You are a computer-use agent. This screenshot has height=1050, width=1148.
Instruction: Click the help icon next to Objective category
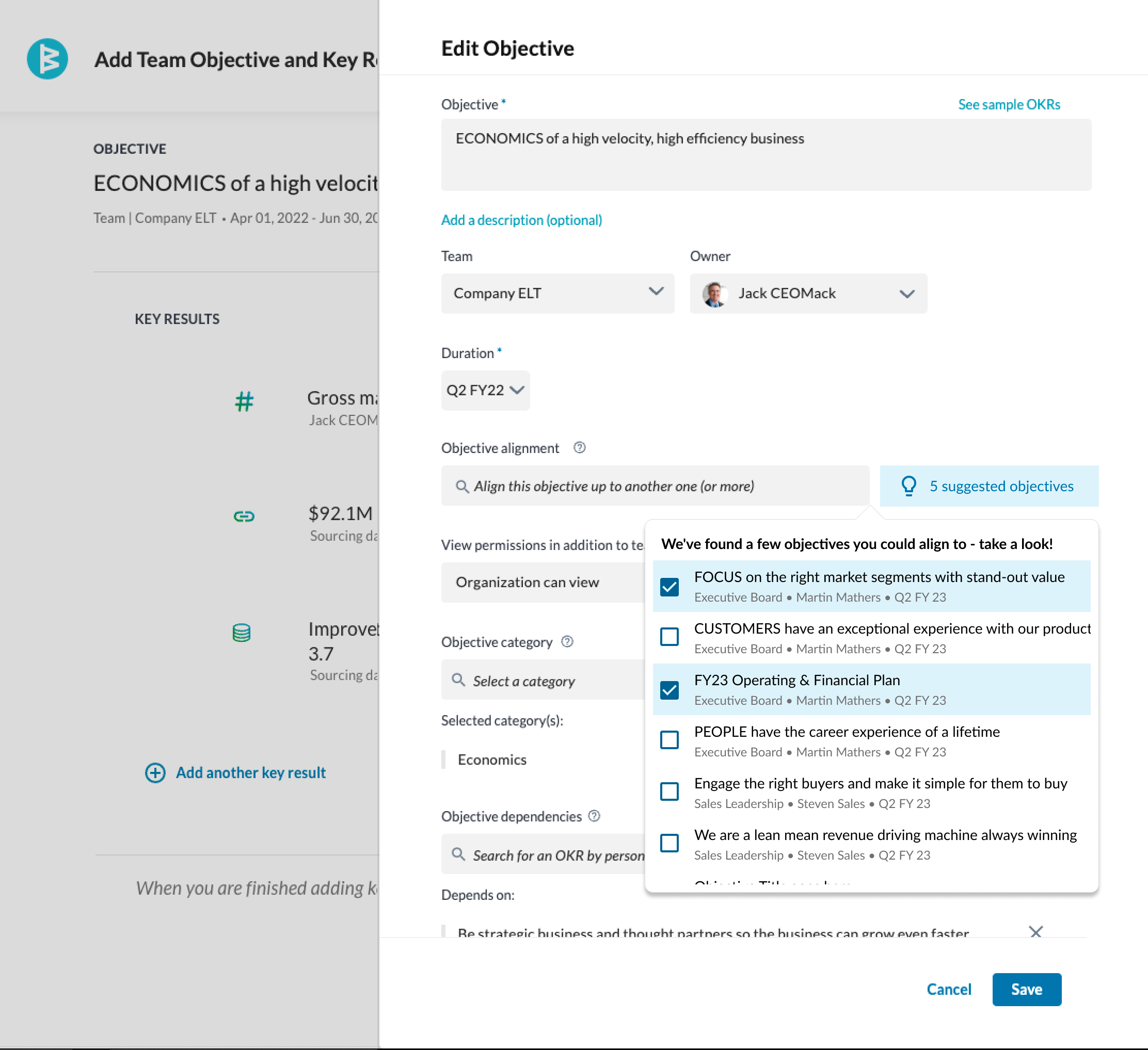[567, 641]
